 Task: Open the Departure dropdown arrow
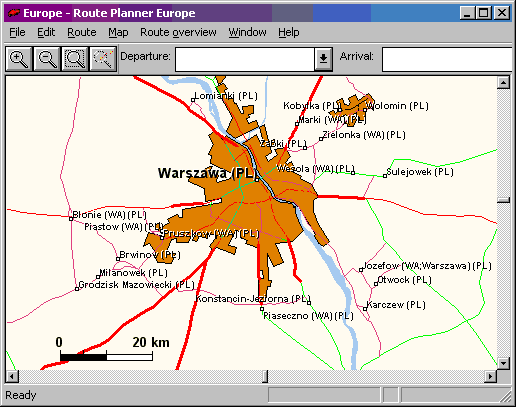(x=323, y=59)
